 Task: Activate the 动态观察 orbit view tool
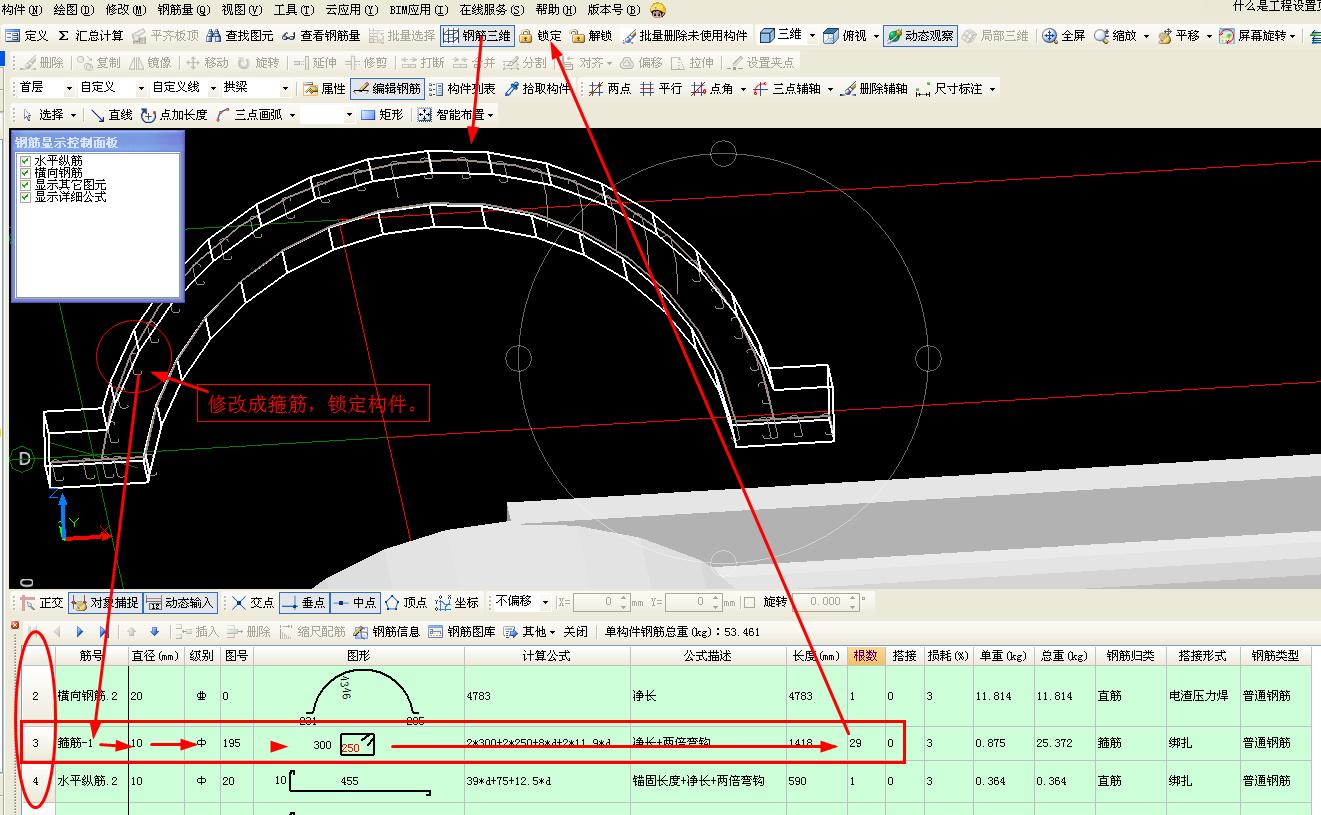(x=920, y=35)
